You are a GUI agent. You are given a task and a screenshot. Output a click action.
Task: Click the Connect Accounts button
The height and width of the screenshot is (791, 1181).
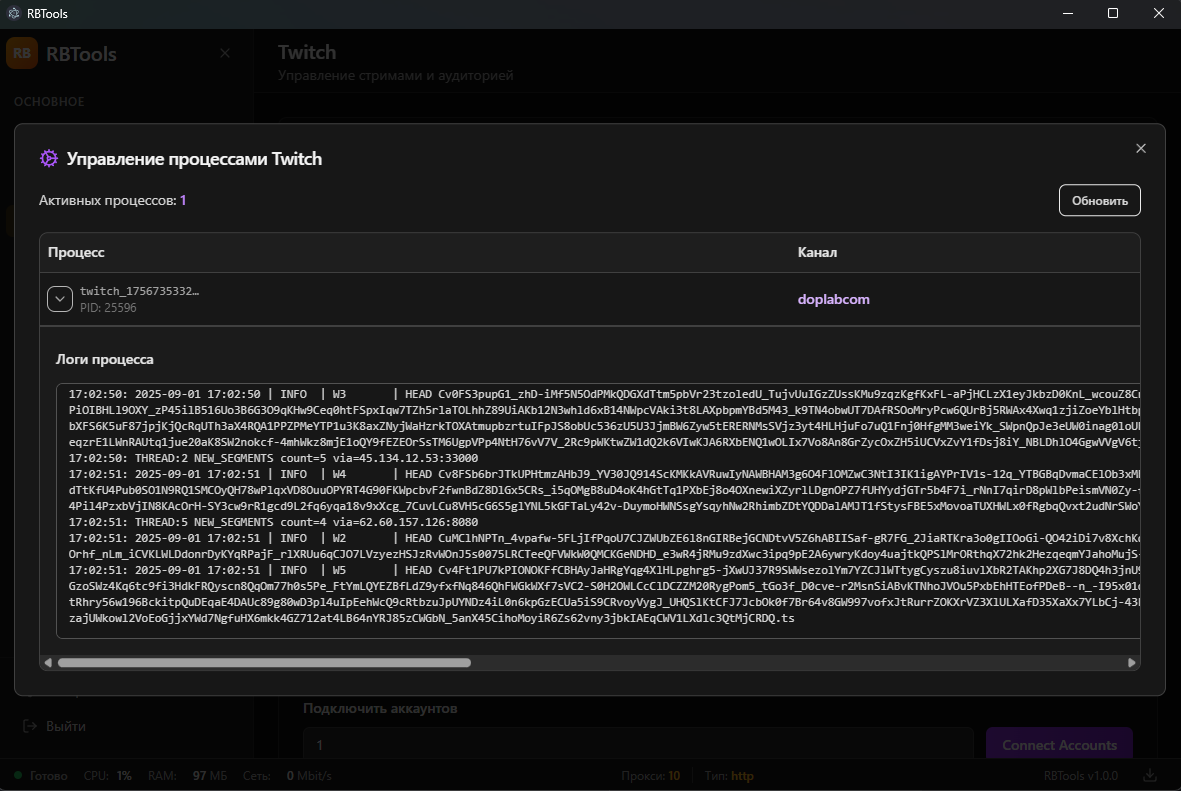click(1059, 745)
